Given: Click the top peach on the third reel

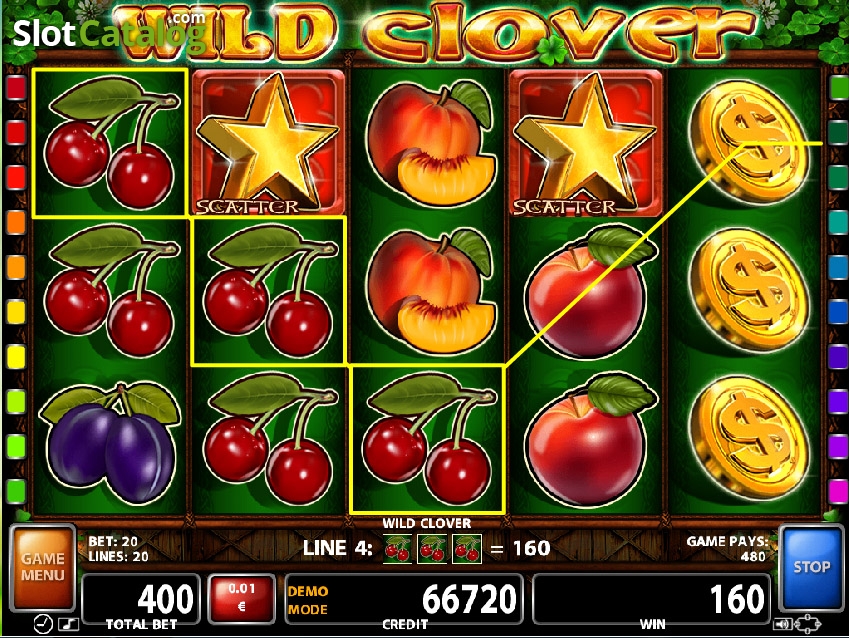Looking at the screenshot, I should (430, 143).
